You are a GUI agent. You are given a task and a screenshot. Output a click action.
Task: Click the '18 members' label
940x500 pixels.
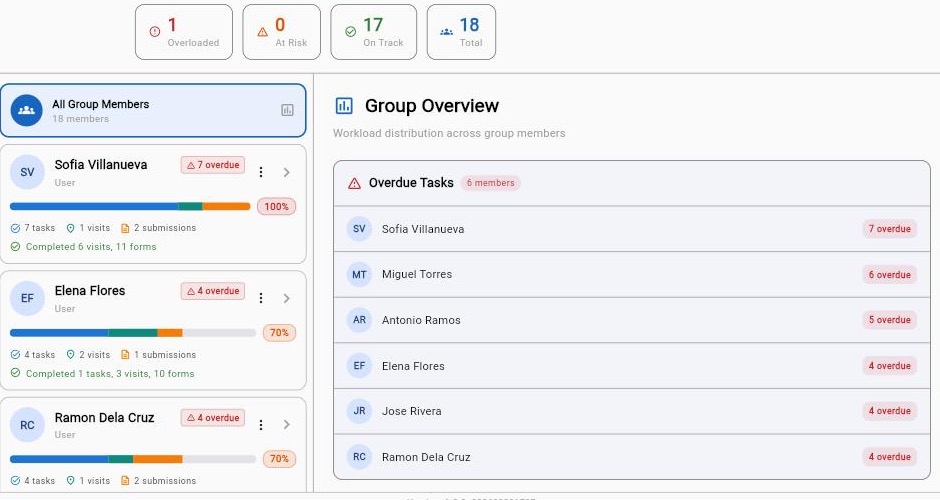[x=80, y=119]
